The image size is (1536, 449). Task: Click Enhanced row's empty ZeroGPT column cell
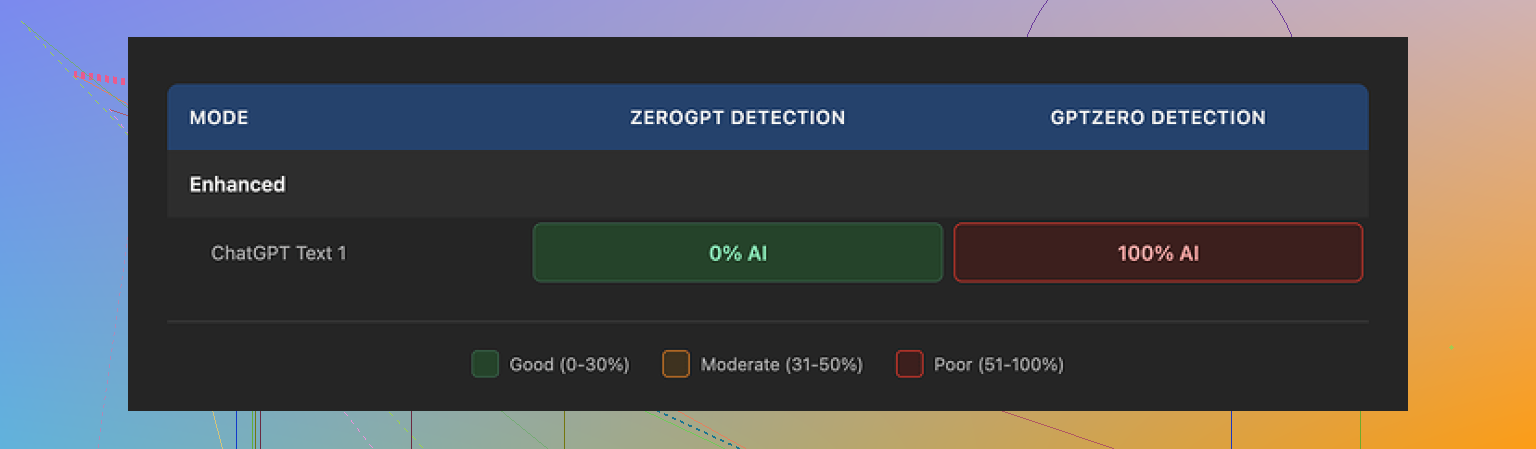coord(738,185)
